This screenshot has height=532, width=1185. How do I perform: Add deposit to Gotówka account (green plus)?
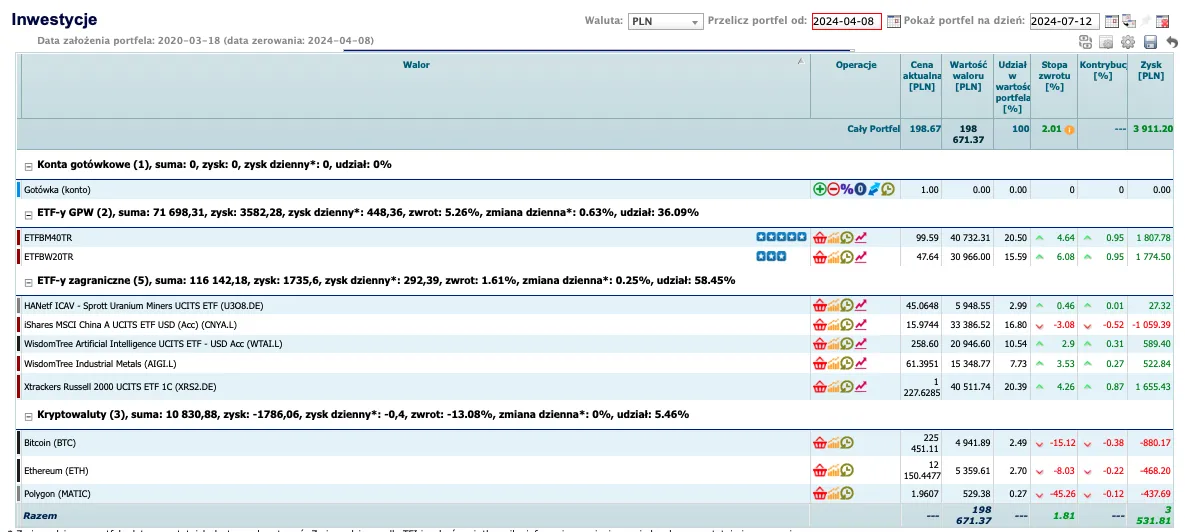[x=819, y=190]
